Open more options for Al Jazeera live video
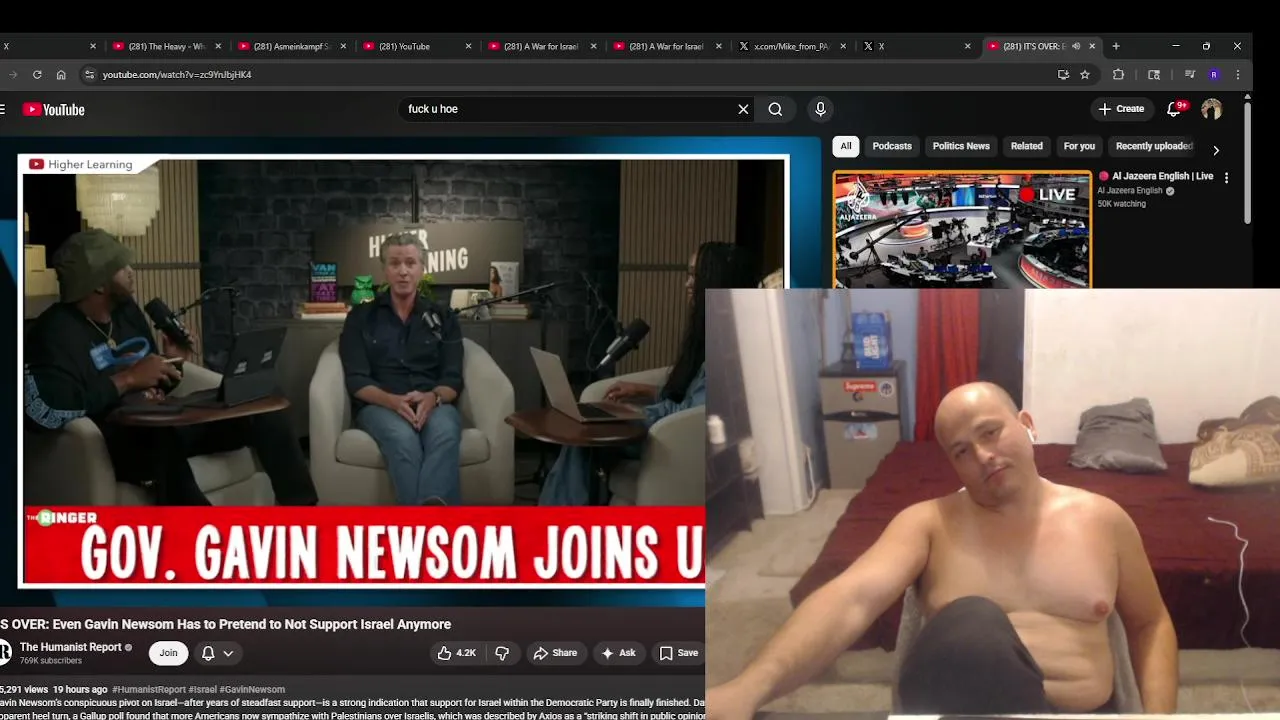 pyautogui.click(x=1226, y=177)
